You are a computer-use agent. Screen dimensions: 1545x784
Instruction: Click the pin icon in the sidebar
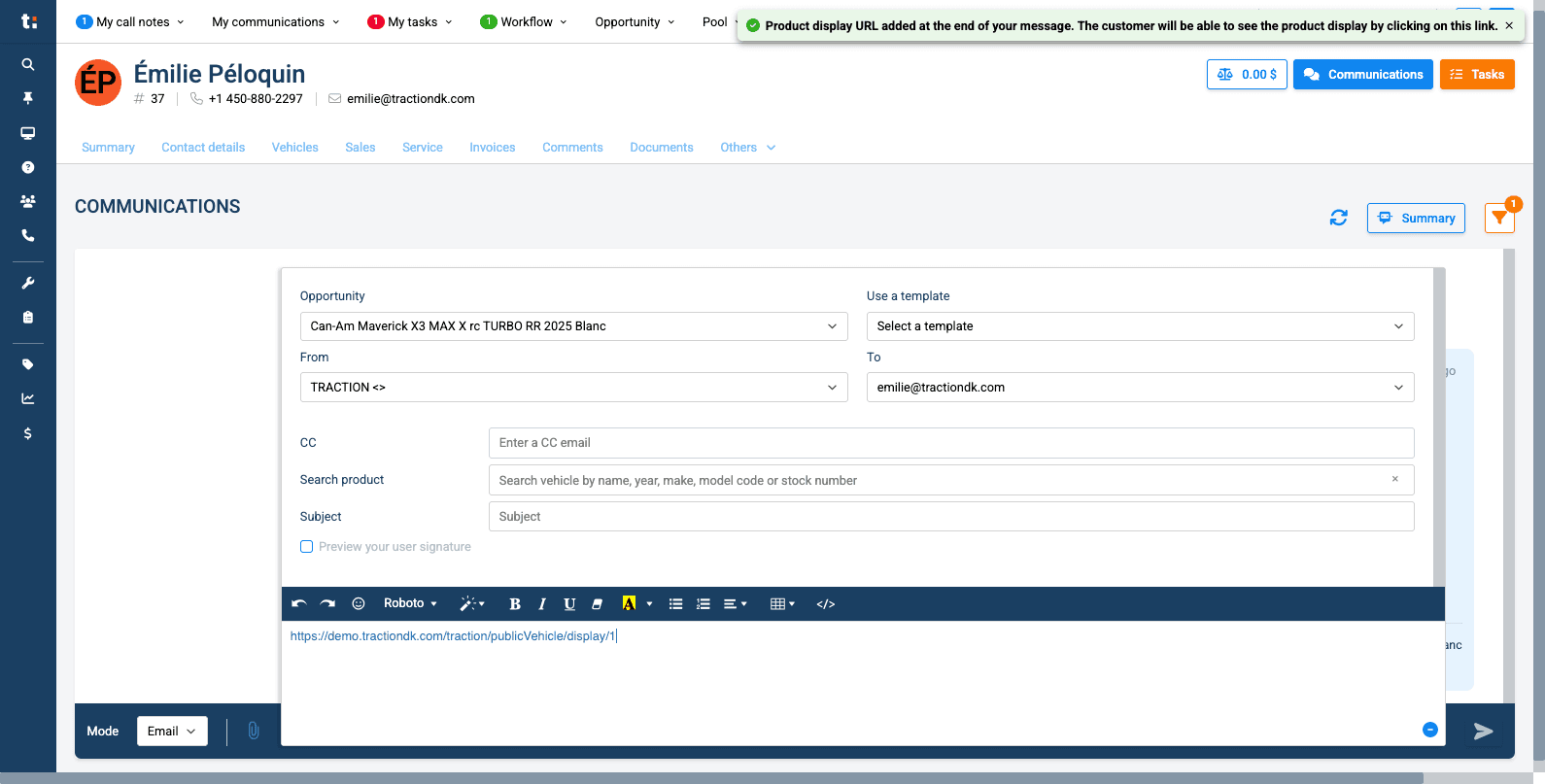(x=28, y=98)
